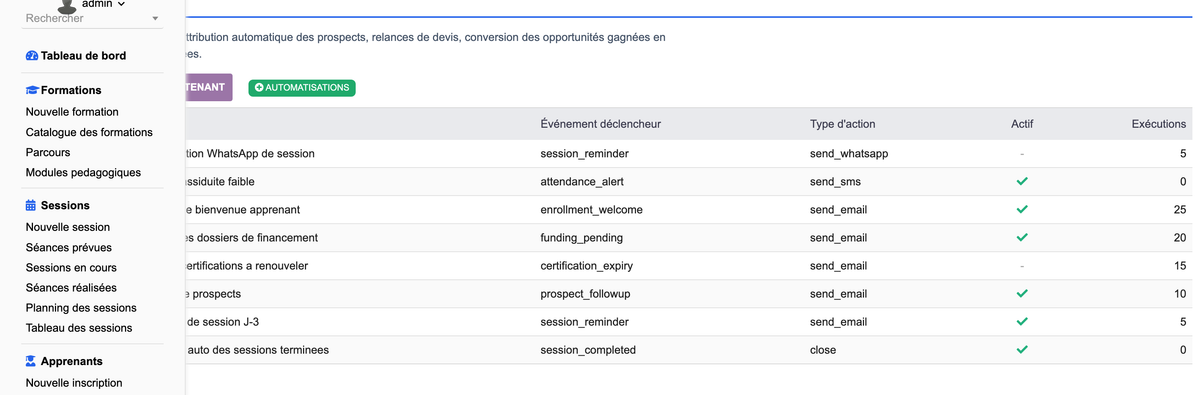This screenshot has height=395, width=1200.
Task: Click the admin avatar icon
Action: [x=67, y=6]
